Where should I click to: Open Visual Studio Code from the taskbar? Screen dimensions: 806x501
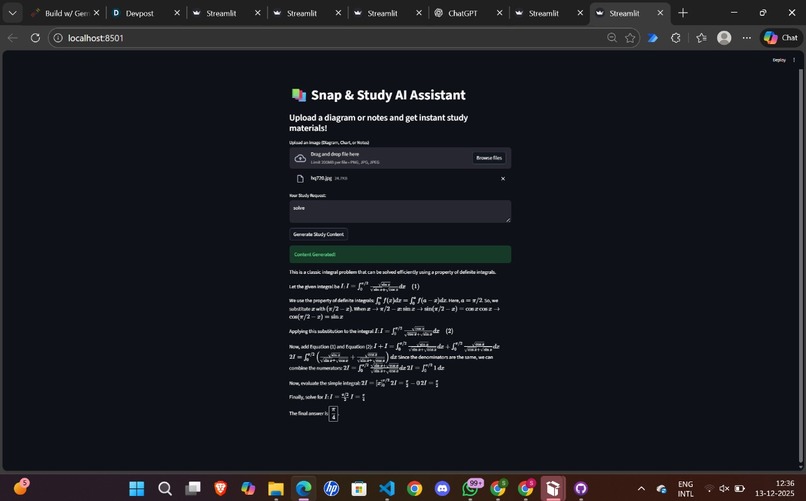[387, 488]
